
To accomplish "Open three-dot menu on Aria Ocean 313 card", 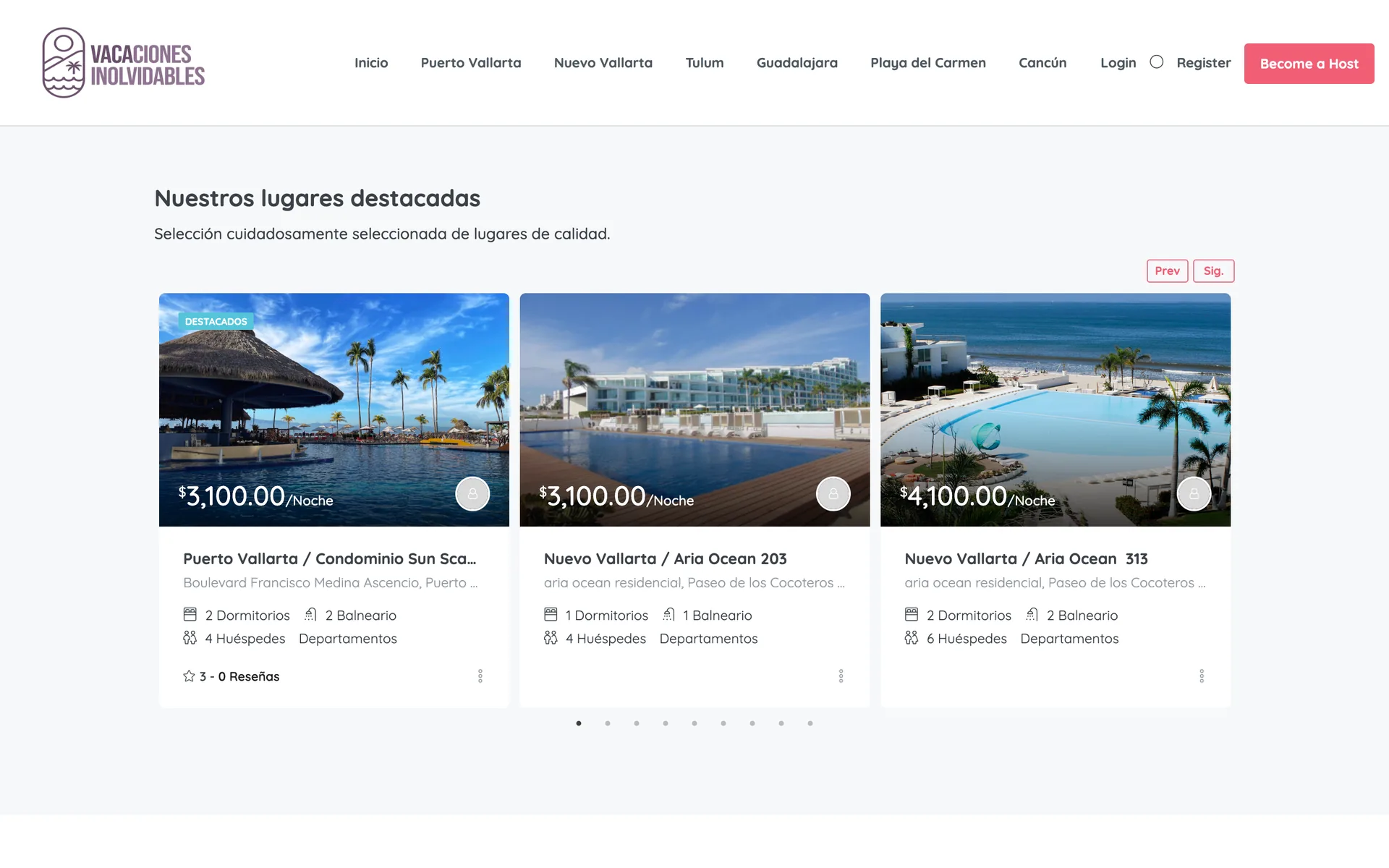I will (1202, 676).
